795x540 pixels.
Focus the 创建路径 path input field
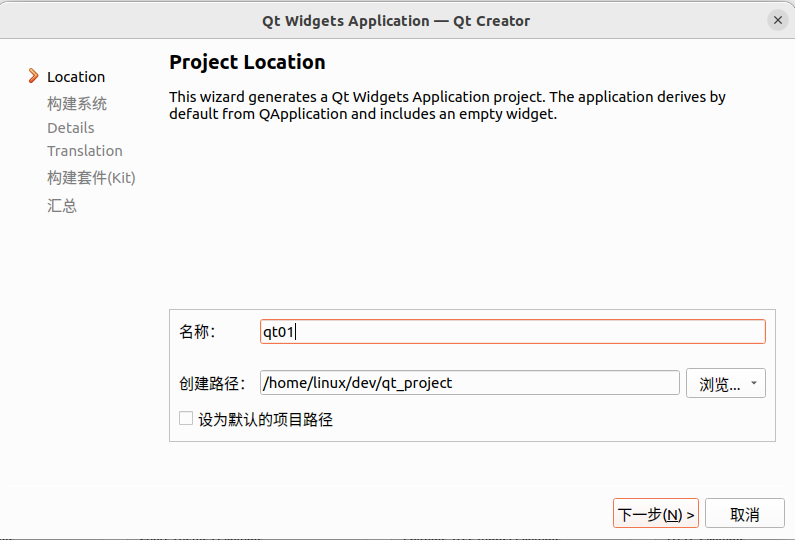pos(469,383)
